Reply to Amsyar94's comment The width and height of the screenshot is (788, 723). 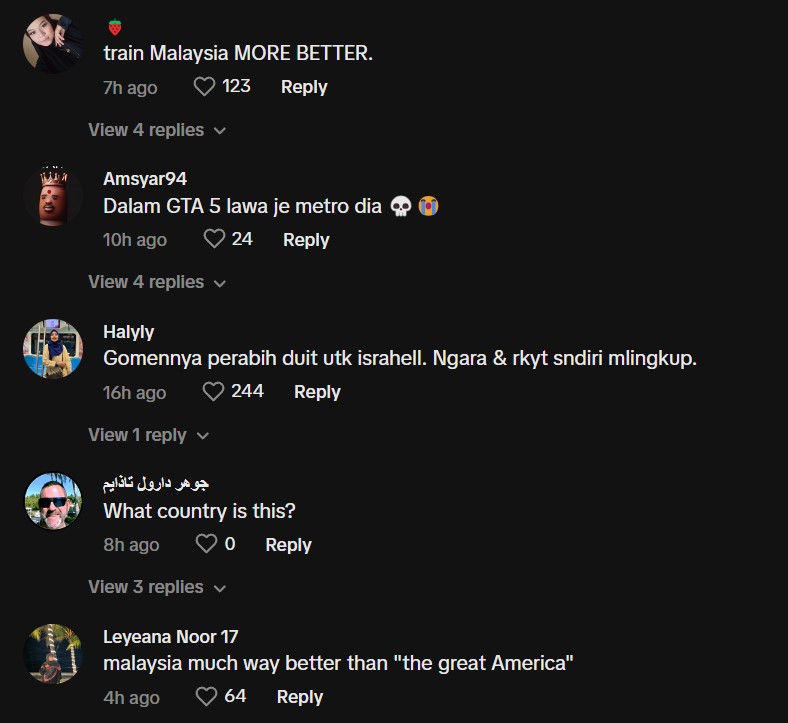(x=306, y=240)
